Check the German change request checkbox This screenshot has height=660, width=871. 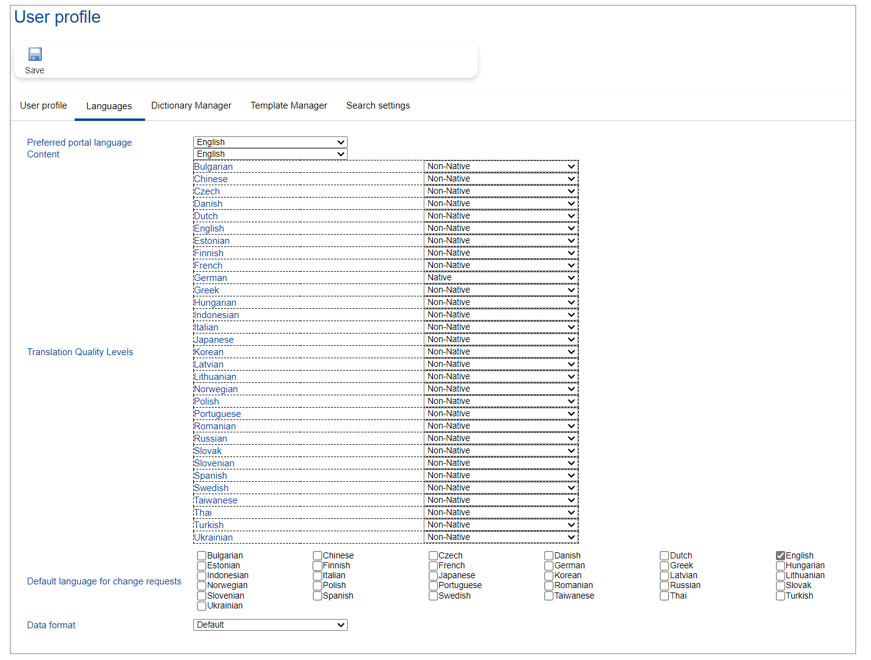pos(549,566)
